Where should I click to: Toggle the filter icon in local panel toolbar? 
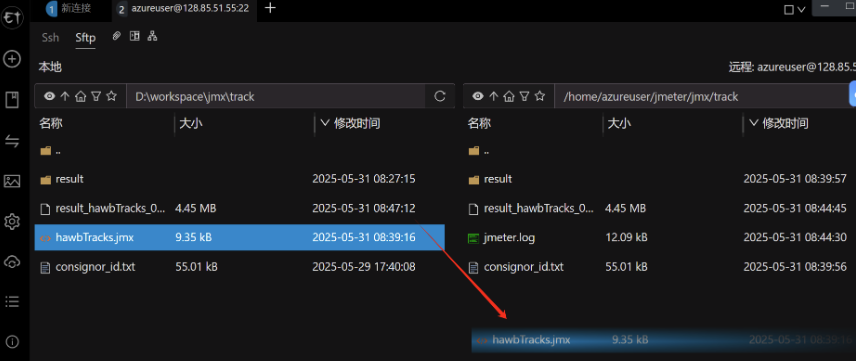click(96, 97)
